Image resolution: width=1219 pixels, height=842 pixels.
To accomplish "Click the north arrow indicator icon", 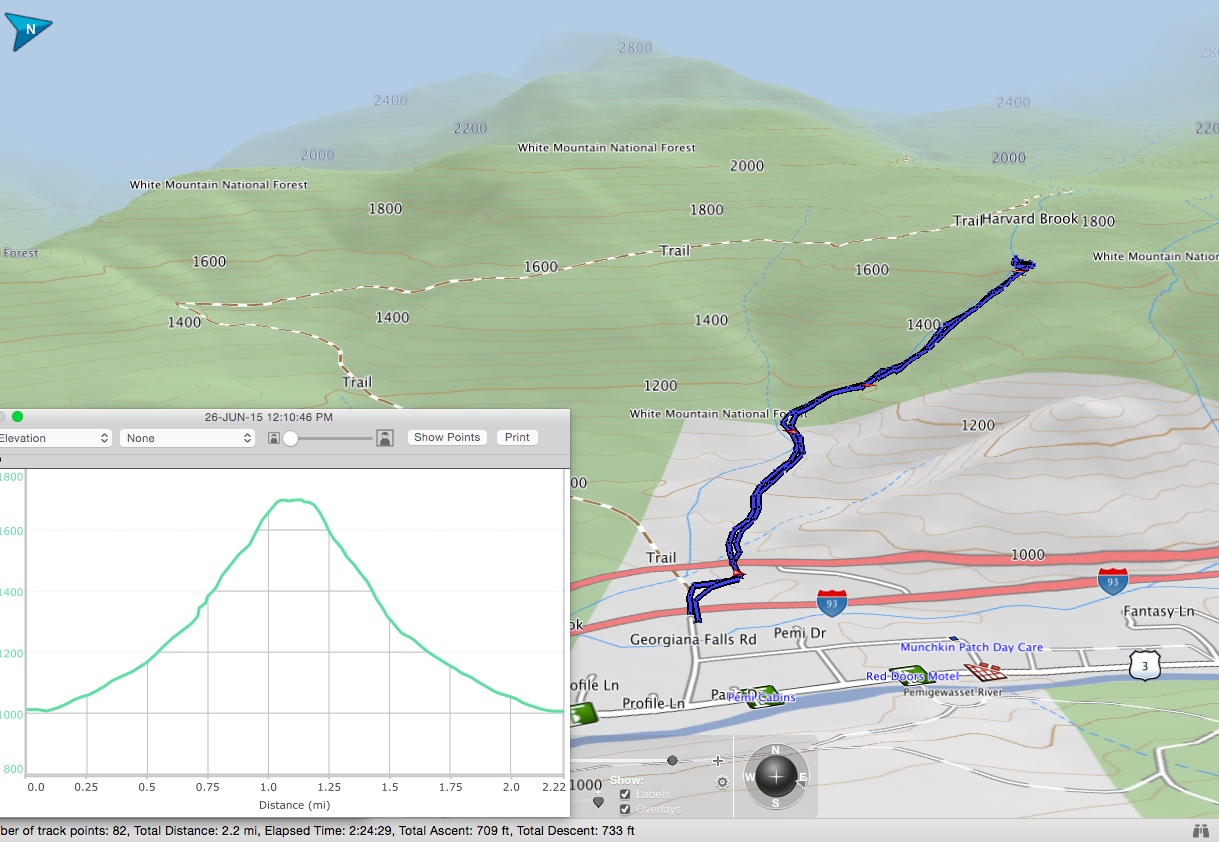I will click(29, 31).
